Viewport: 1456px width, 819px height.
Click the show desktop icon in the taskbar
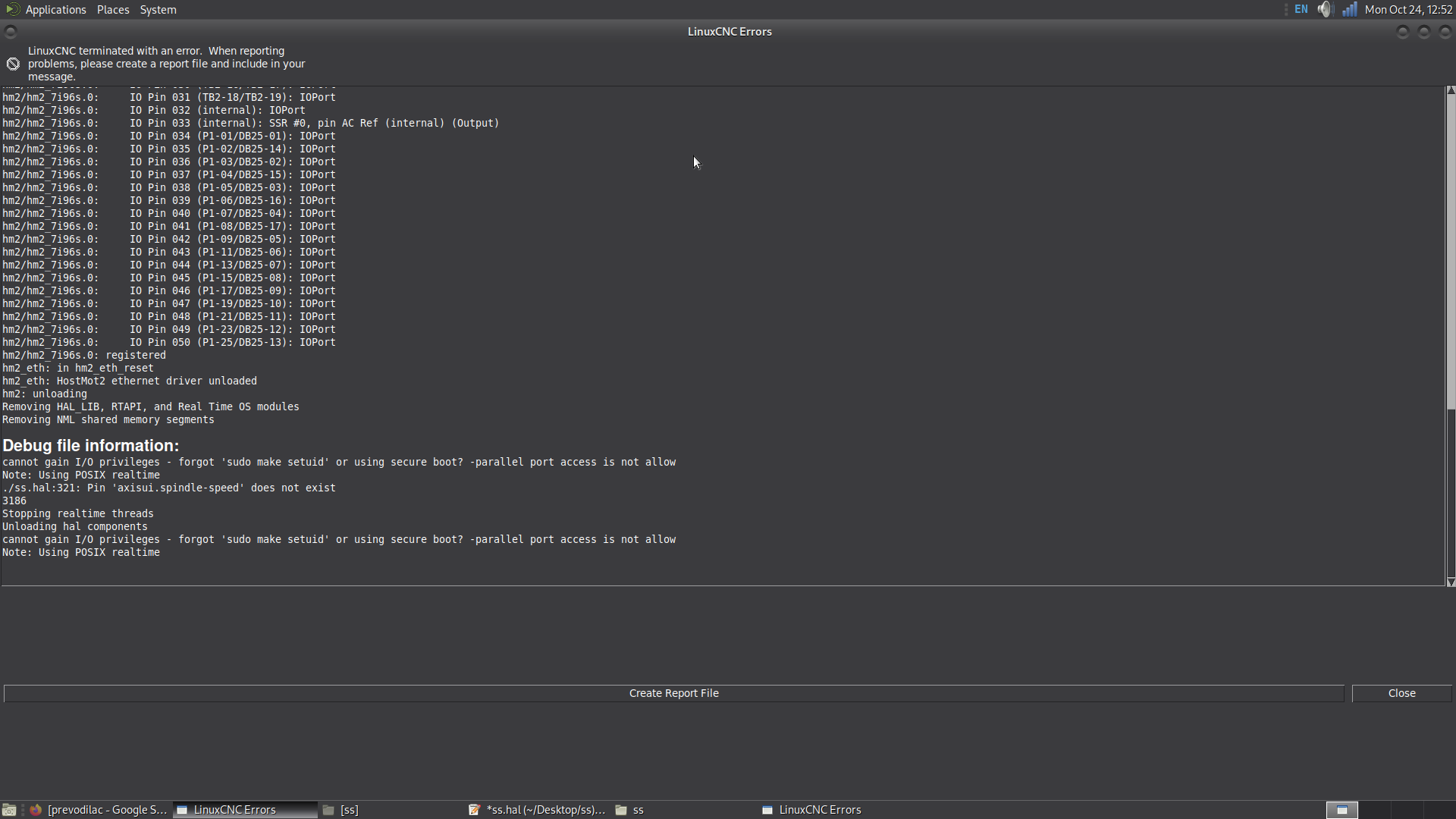coord(9,810)
